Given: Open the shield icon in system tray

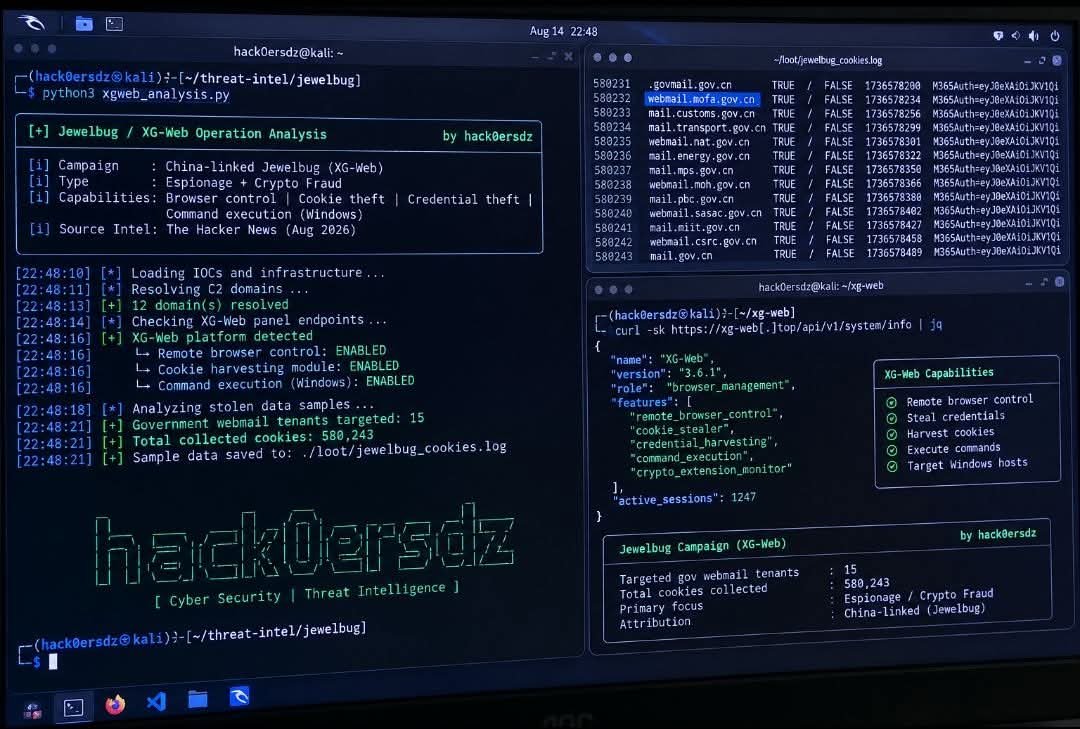Looking at the screenshot, I should tap(998, 35).
